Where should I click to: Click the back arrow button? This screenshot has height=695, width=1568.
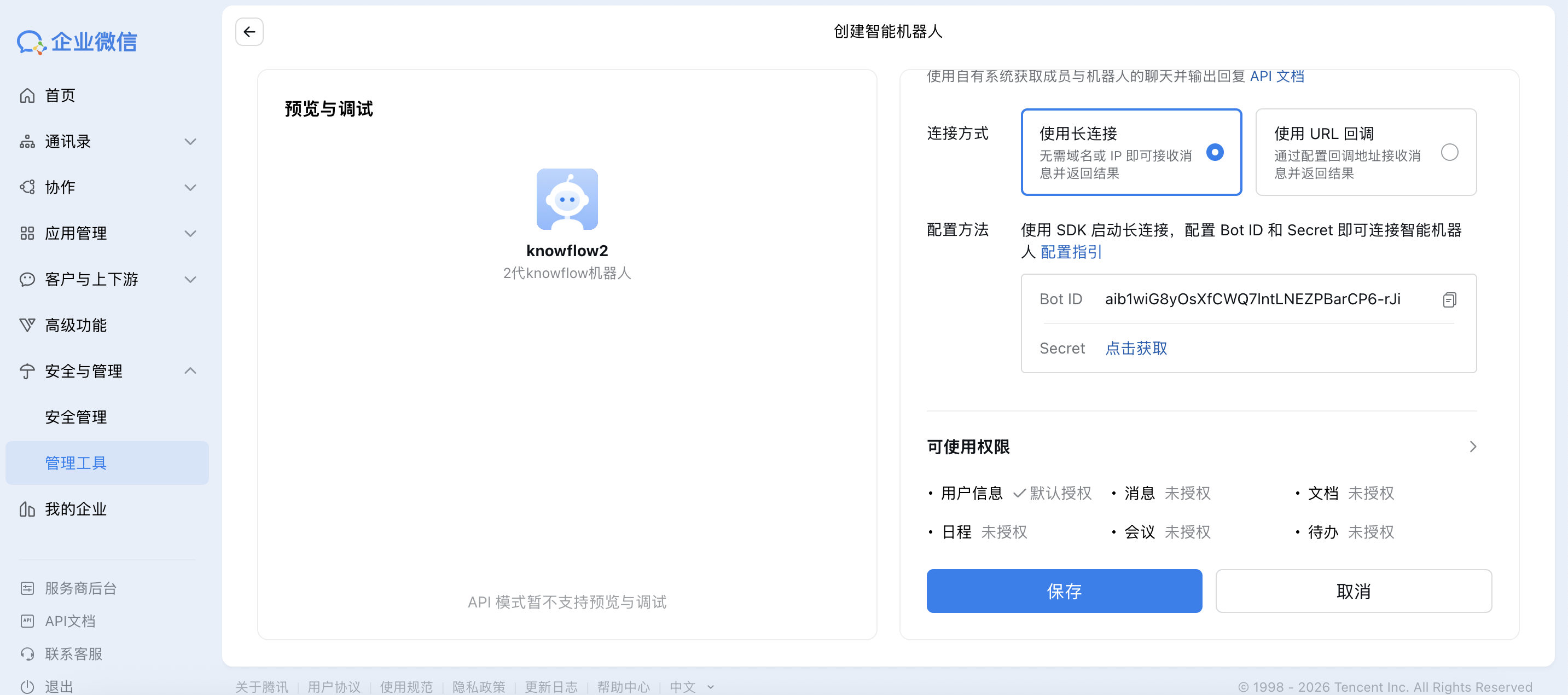pos(249,32)
